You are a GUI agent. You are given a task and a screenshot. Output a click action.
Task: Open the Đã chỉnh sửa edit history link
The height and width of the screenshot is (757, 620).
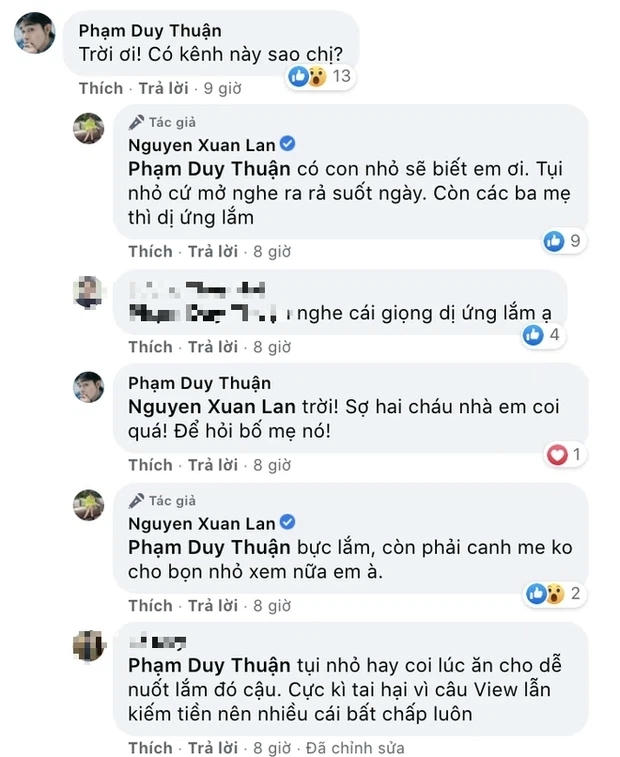pyautogui.click(x=355, y=747)
